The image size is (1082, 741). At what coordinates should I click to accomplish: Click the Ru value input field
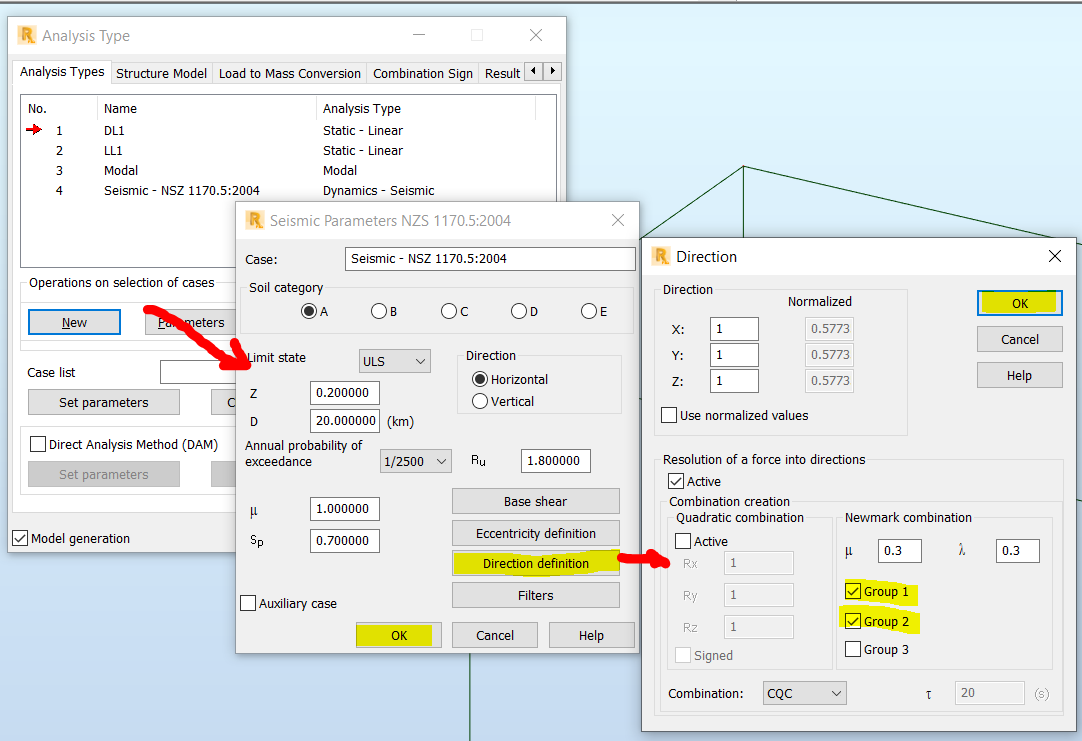coord(555,460)
